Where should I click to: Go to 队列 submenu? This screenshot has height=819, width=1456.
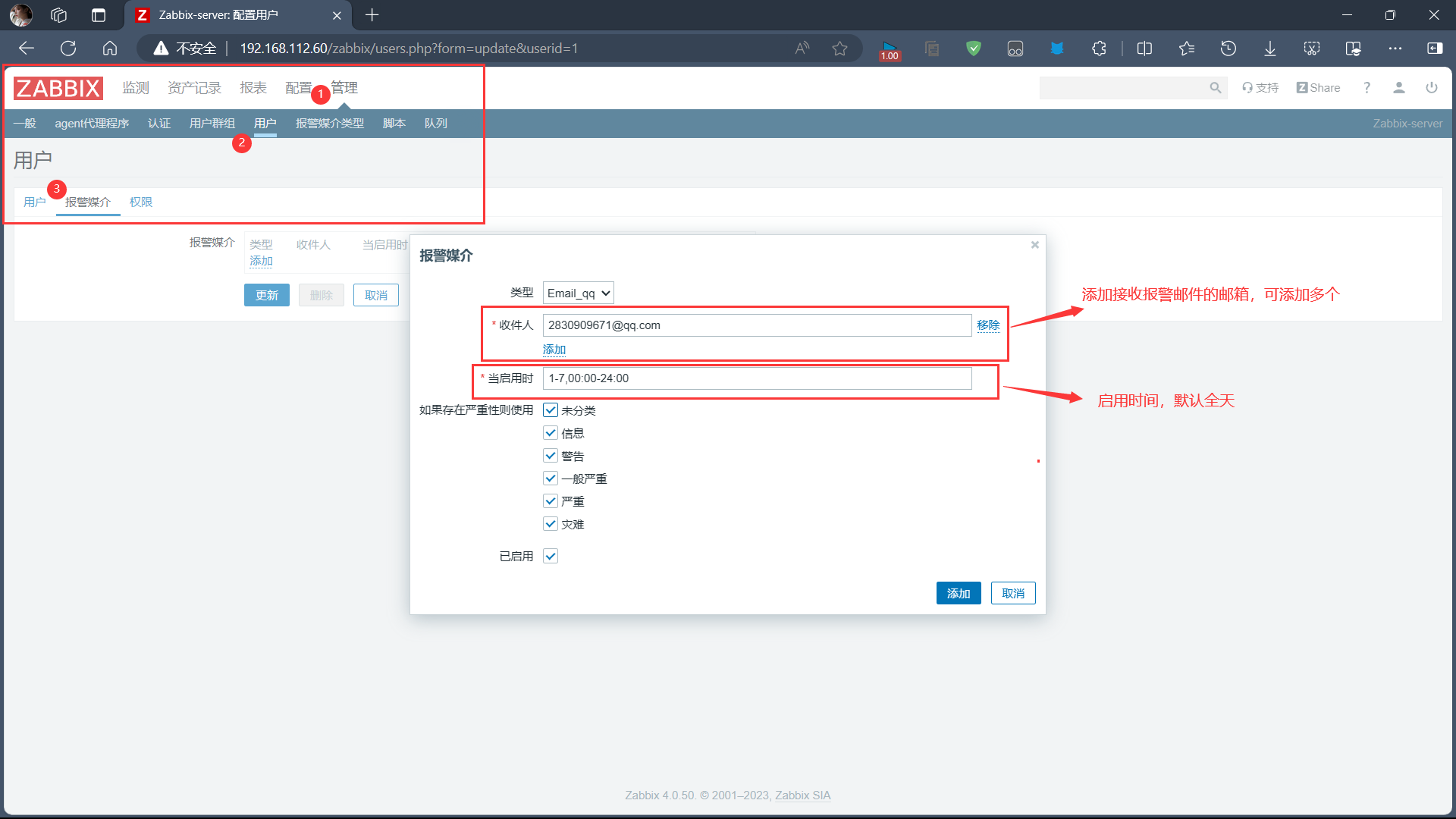(x=436, y=124)
